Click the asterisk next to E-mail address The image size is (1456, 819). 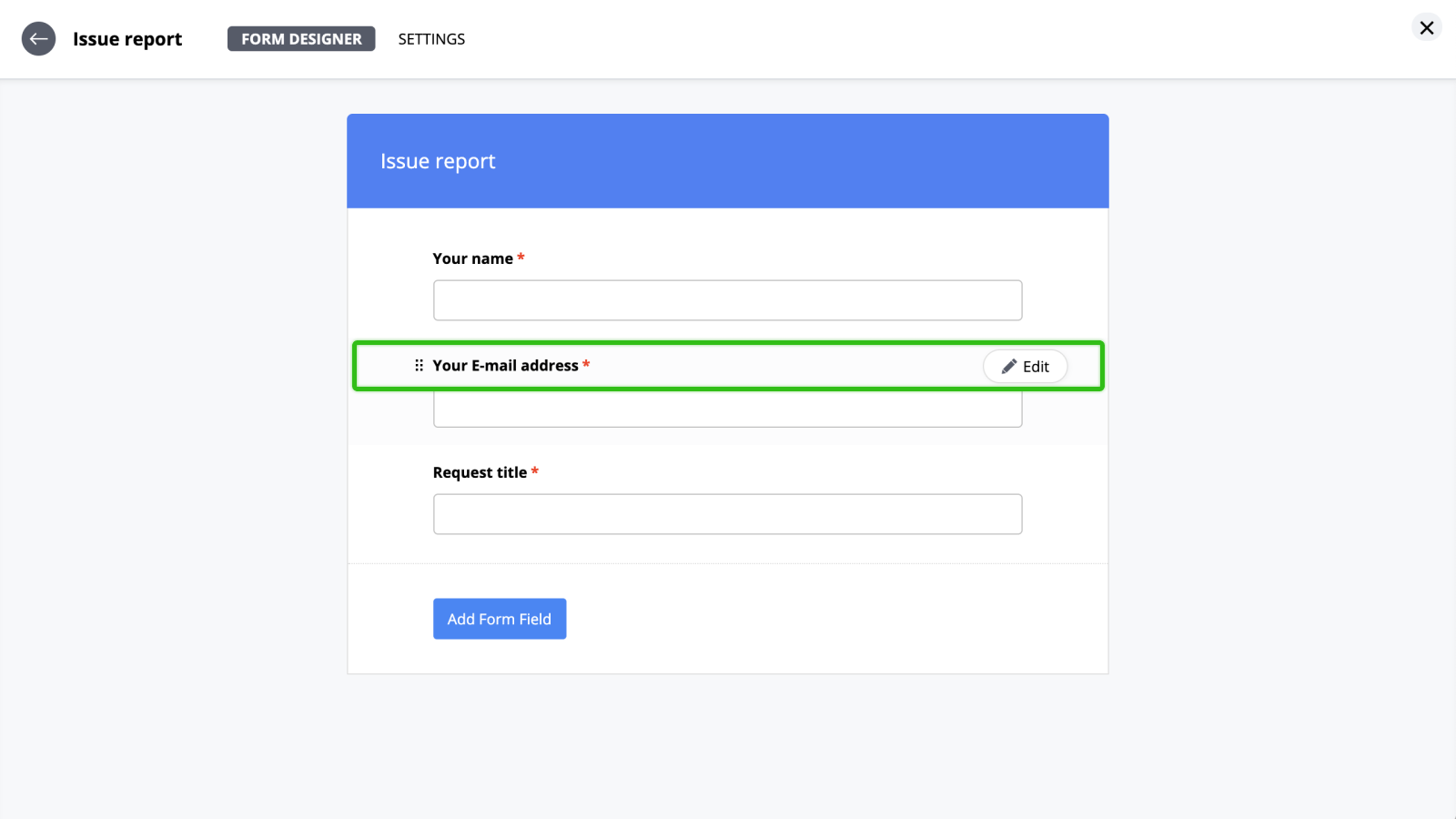click(586, 365)
